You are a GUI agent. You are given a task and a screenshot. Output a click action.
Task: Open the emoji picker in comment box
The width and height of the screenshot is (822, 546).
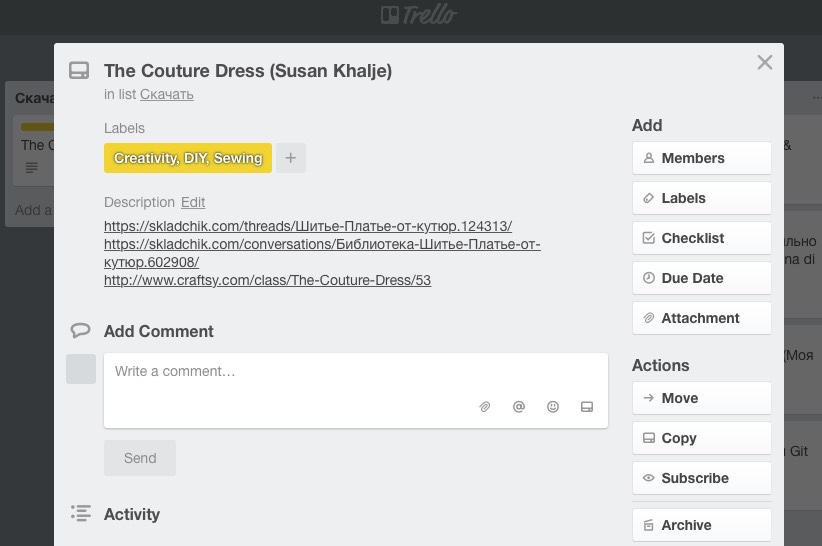point(553,407)
